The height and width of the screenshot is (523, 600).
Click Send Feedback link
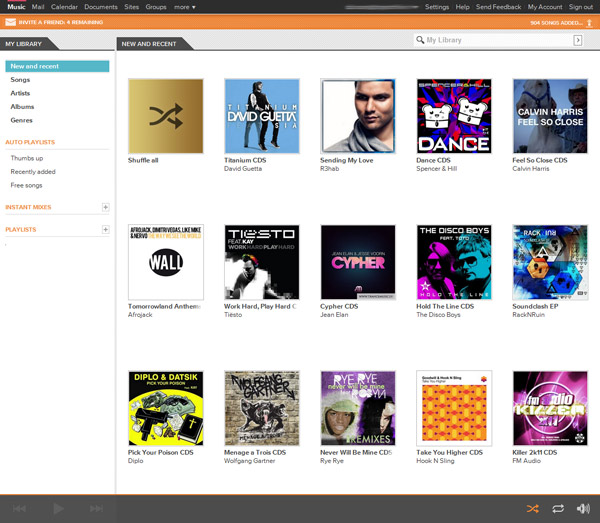pyautogui.click(x=499, y=7)
